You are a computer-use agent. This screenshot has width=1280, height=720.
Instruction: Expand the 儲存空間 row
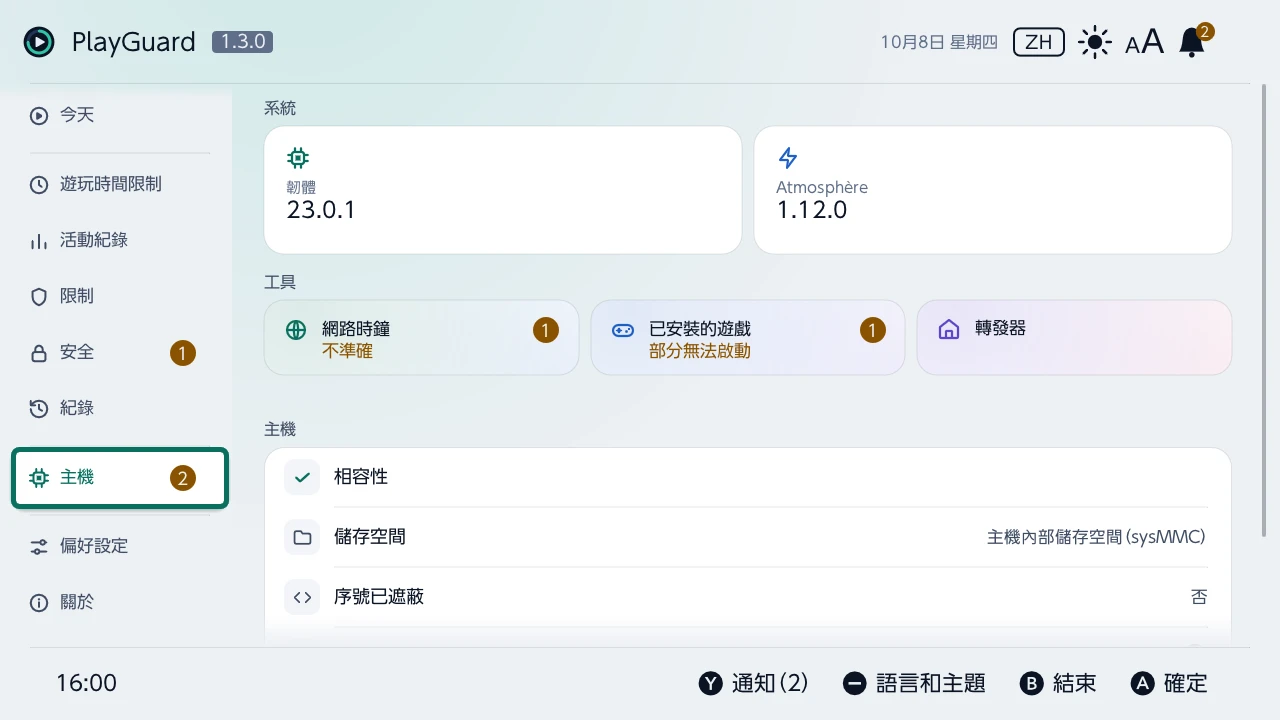point(747,537)
